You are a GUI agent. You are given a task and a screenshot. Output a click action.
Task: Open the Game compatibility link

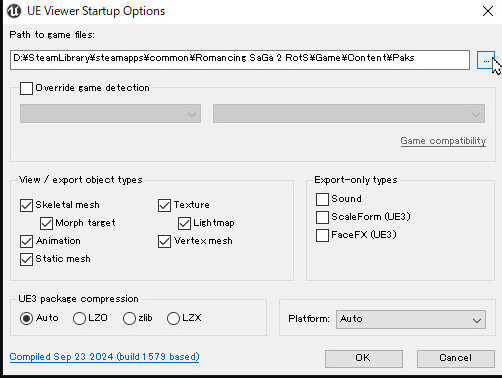pyautogui.click(x=443, y=141)
